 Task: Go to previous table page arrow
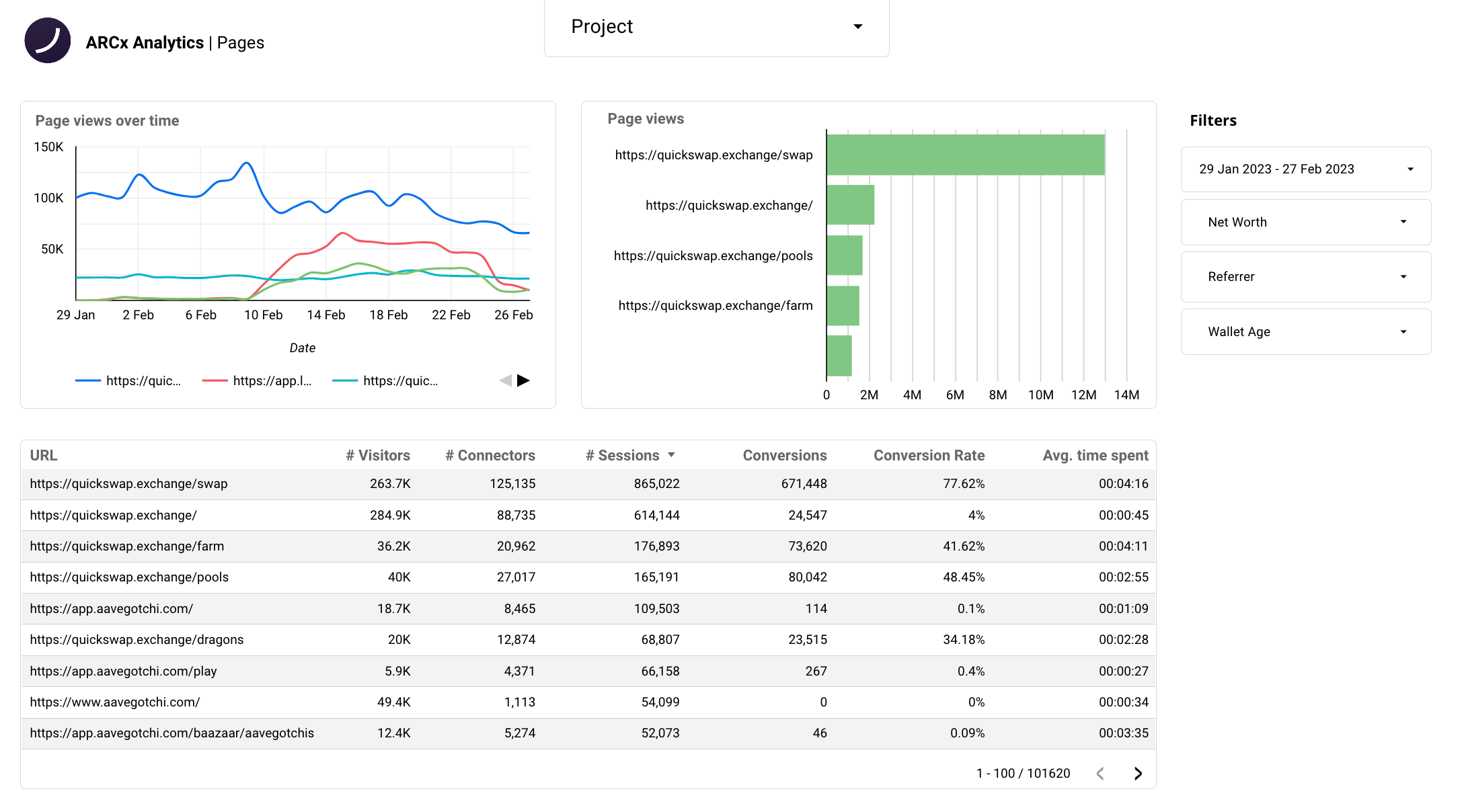[1100, 774]
